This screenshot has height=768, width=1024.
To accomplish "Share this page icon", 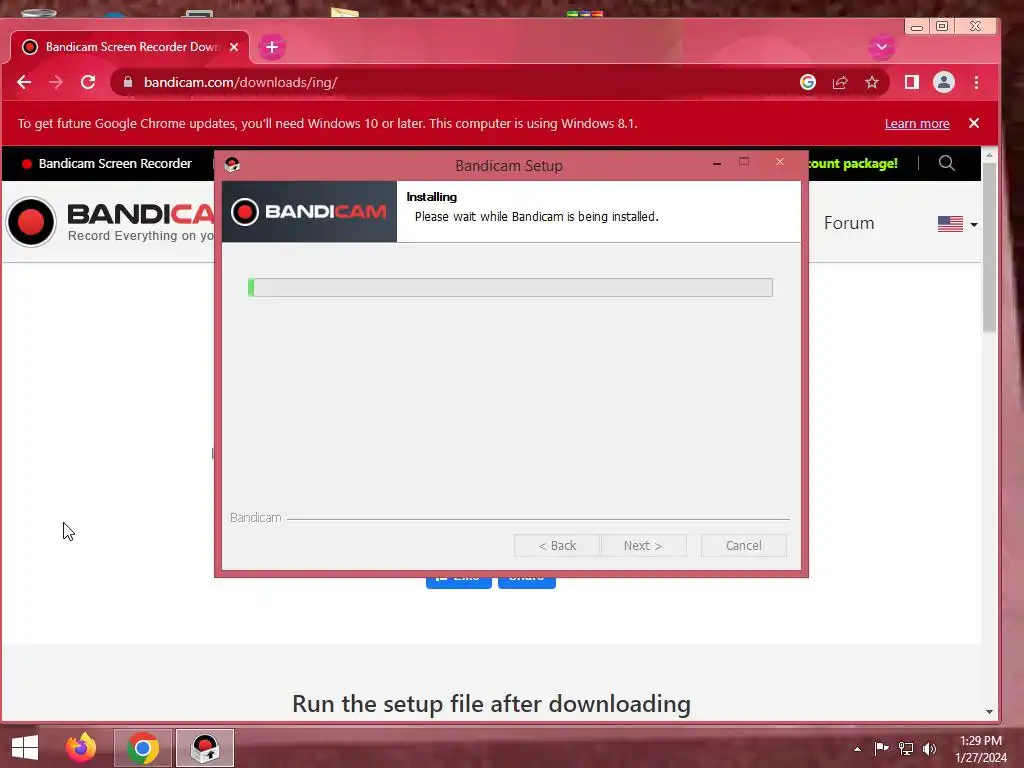I will [x=840, y=82].
